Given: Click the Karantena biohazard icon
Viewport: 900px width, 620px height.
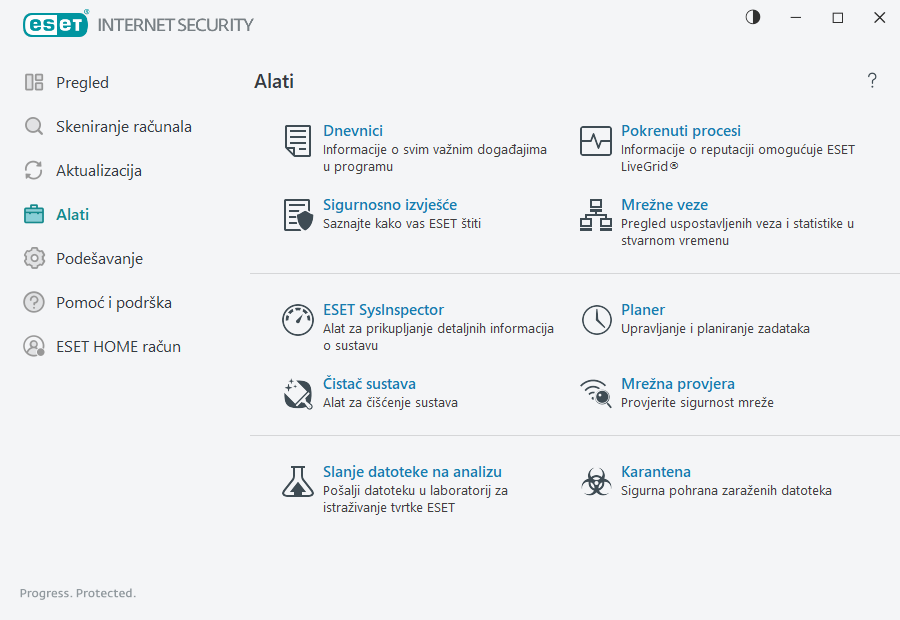Looking at the screenshot, I should coord(596,482).
